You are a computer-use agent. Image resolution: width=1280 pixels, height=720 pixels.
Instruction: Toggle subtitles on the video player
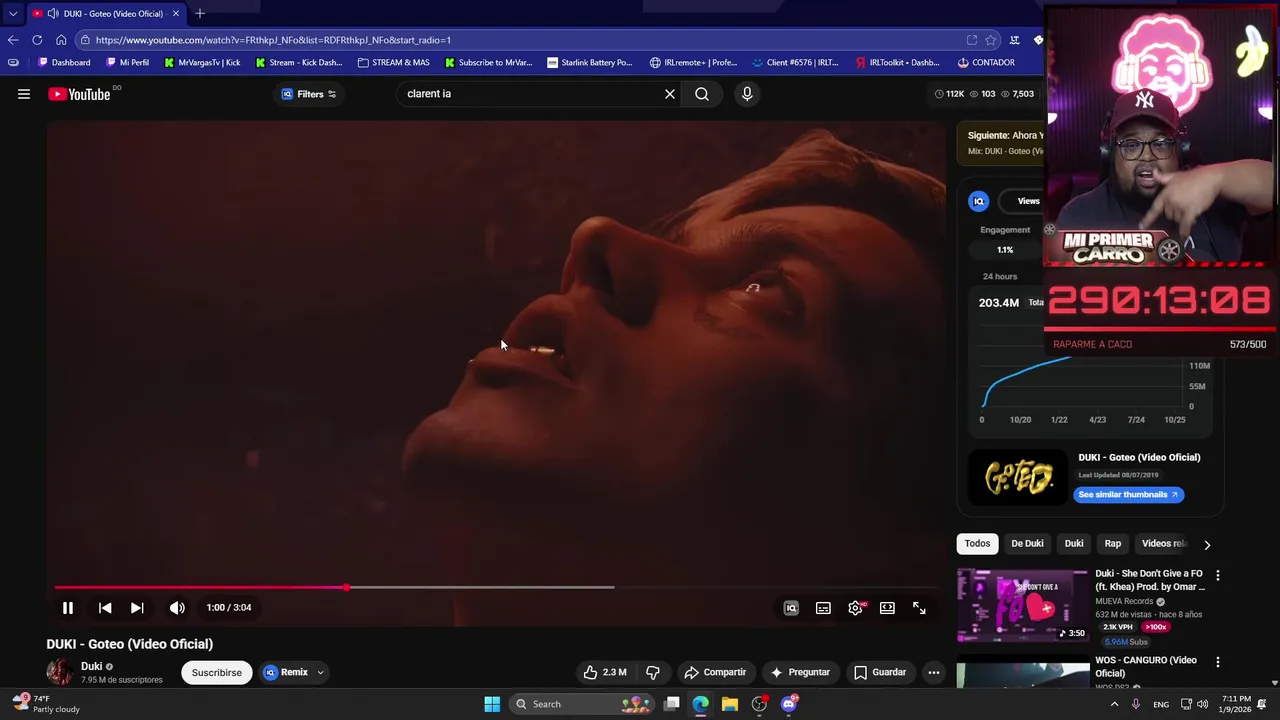pos(823,608)
